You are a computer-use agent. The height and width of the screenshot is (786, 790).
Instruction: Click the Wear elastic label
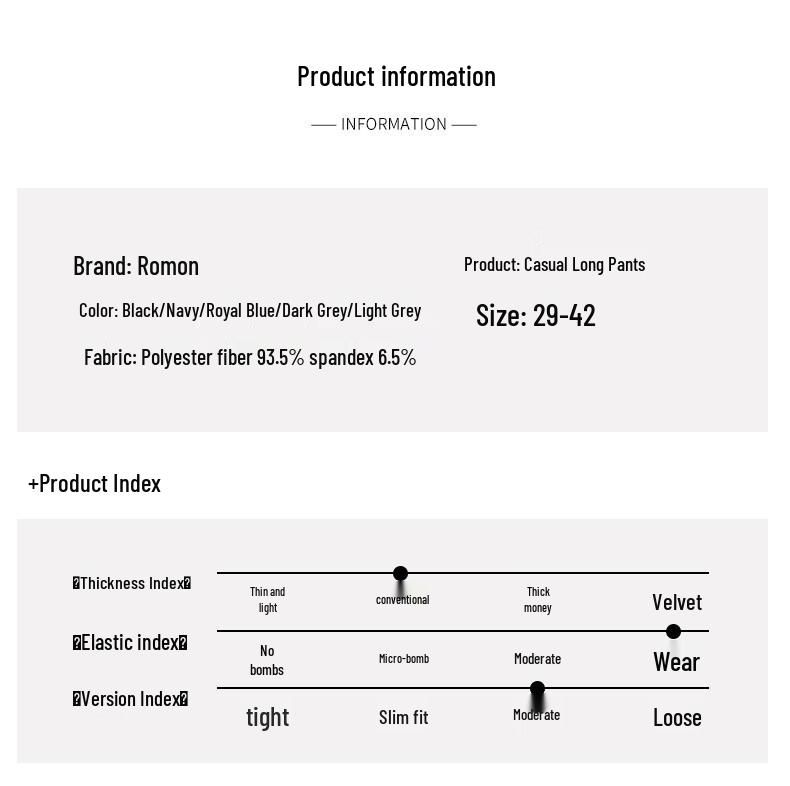[x=676, y=662]
